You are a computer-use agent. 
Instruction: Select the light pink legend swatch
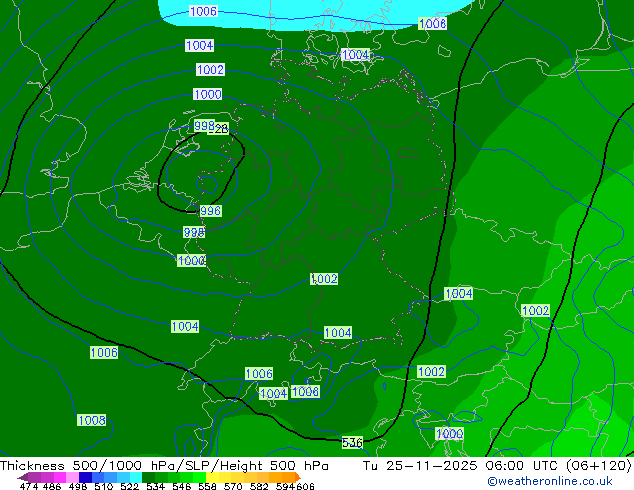tap(72, 477)
